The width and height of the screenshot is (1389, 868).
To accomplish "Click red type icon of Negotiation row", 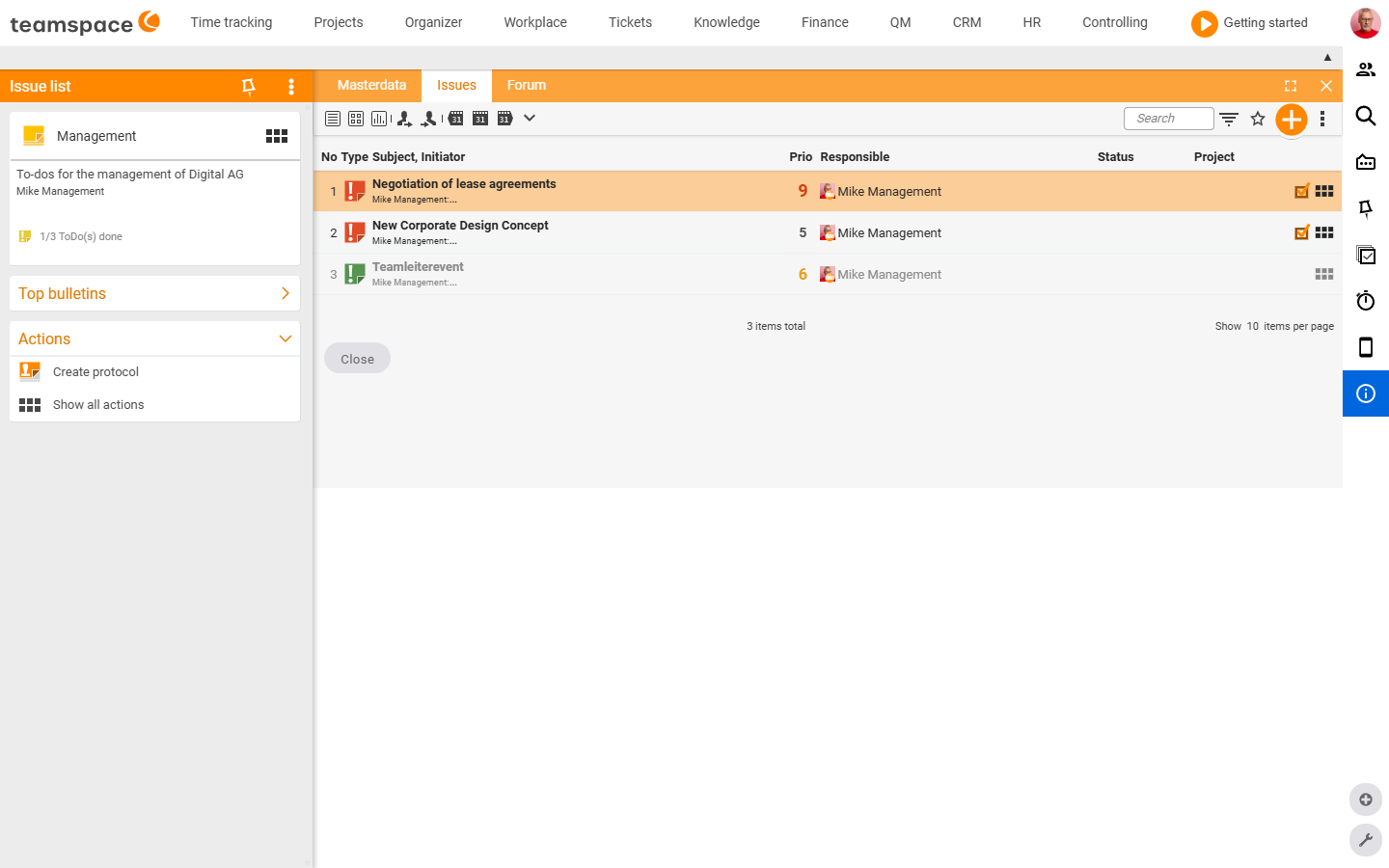I will click(355, 191).
